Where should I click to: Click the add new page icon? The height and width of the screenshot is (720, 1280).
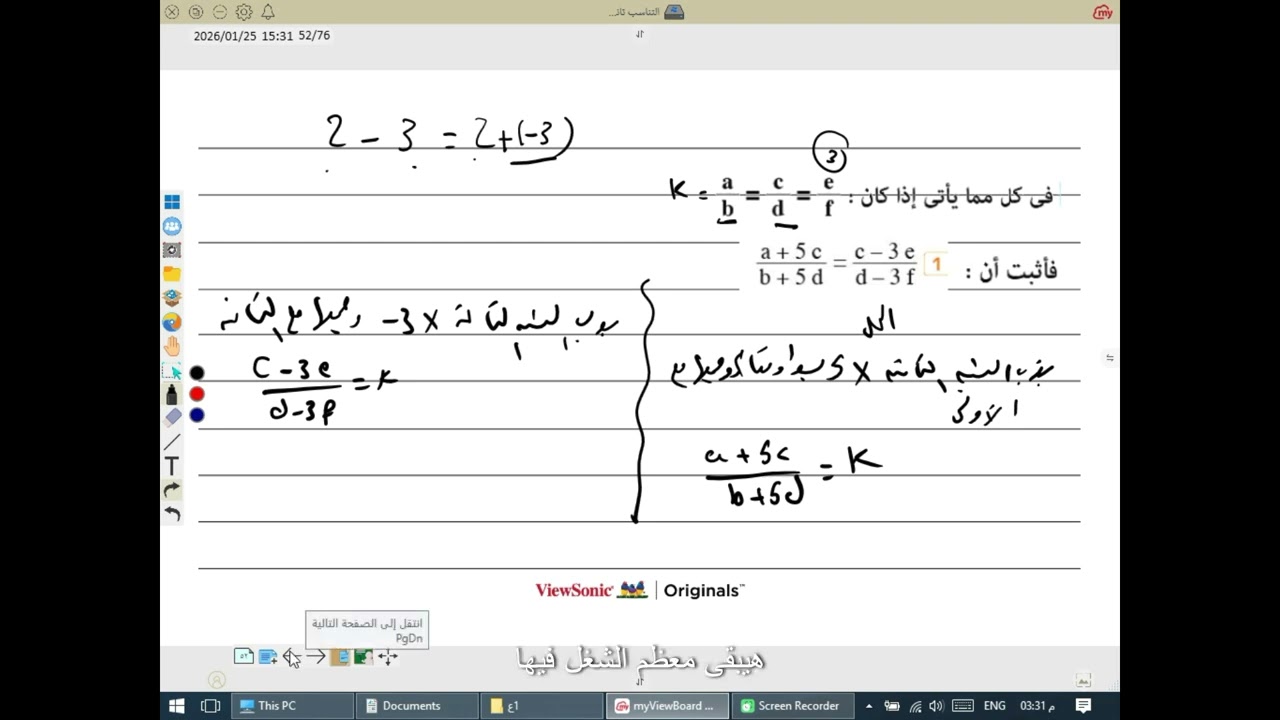coord(268,657)
